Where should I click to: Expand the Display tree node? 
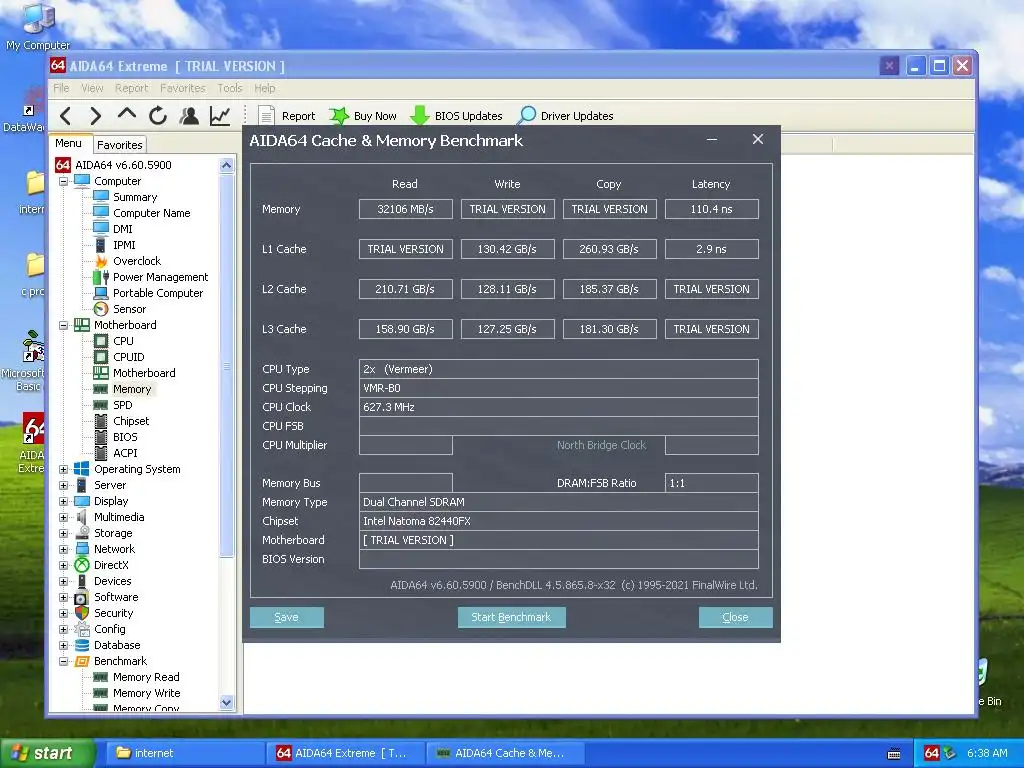[63, 502]
